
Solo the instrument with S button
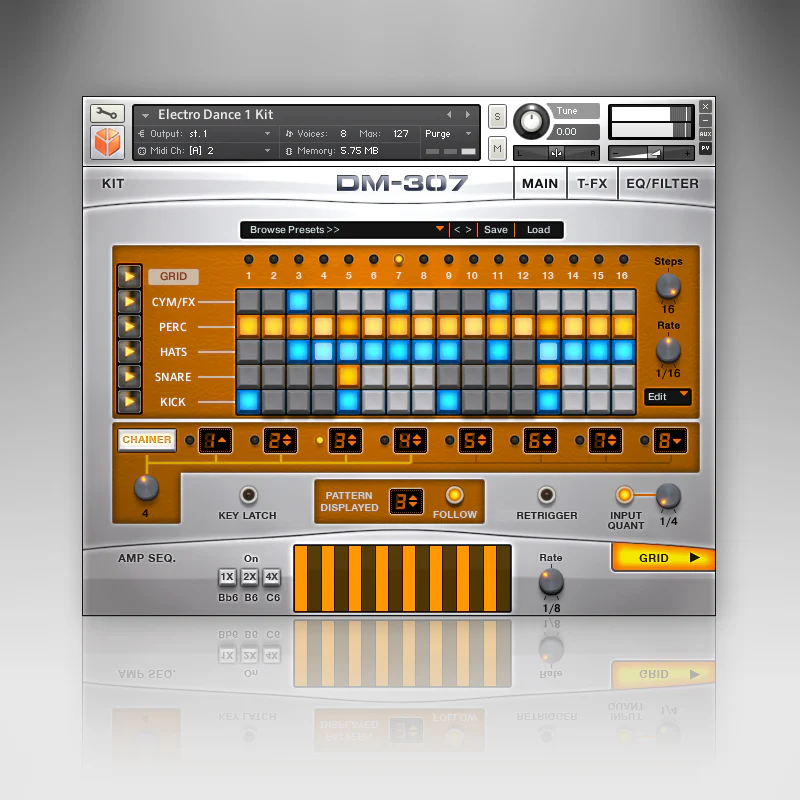pyautogui.click(x=497, y=117)
